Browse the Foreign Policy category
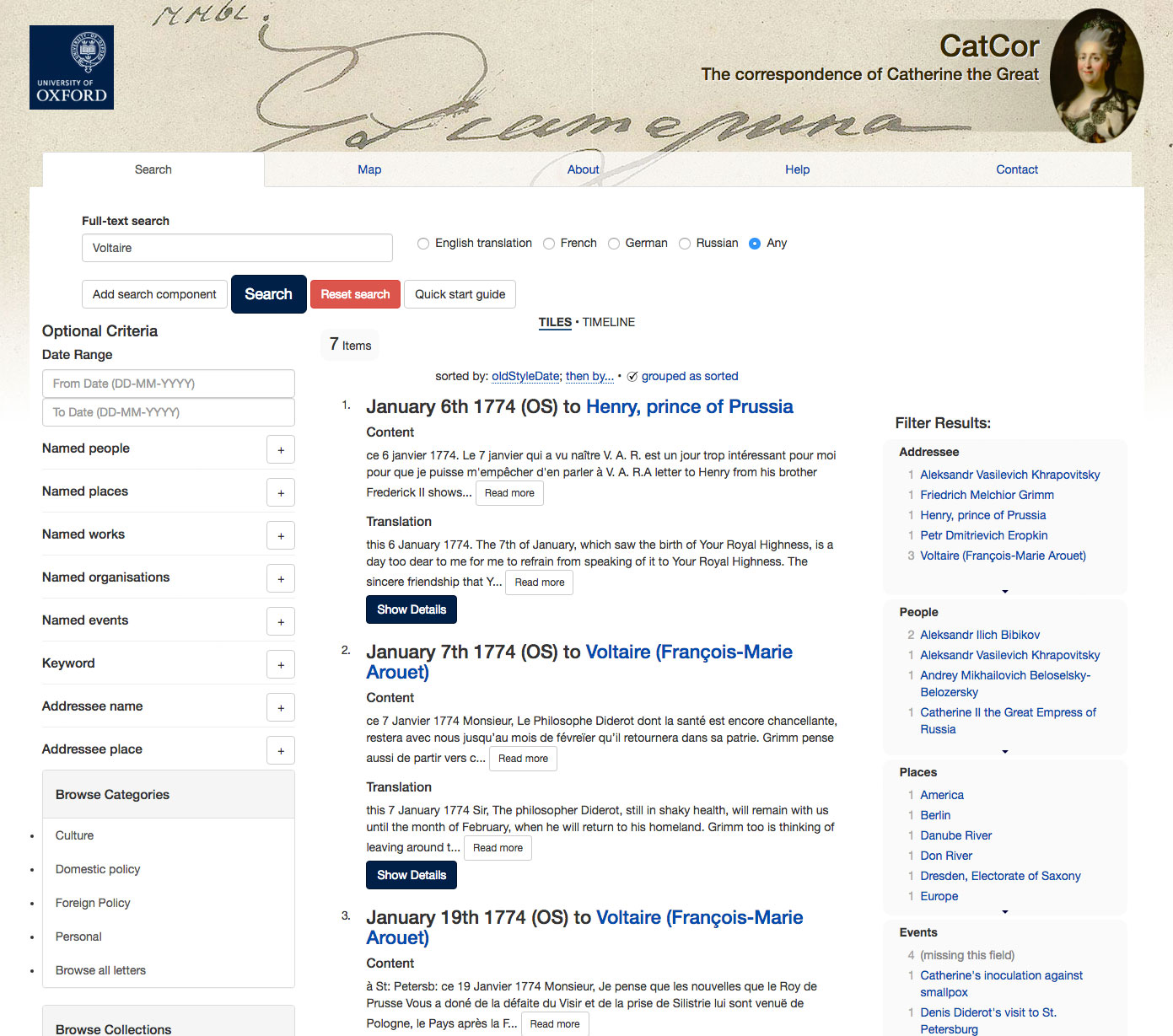Image resolution: width=1173 pixels, height=1036 pixels. 93,903
